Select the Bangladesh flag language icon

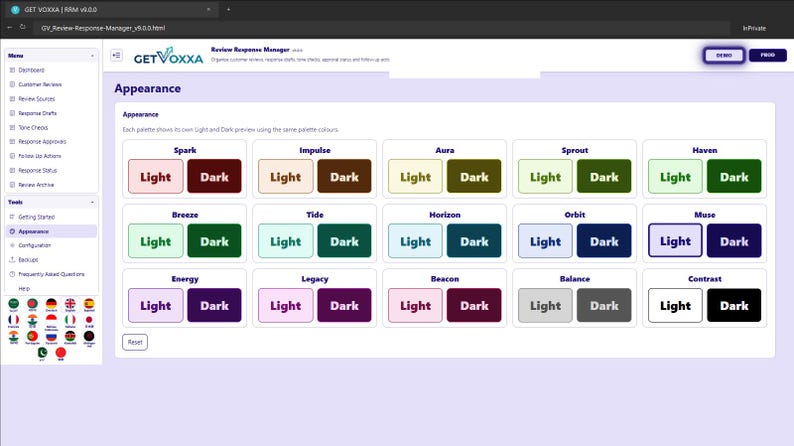point(32,304)
